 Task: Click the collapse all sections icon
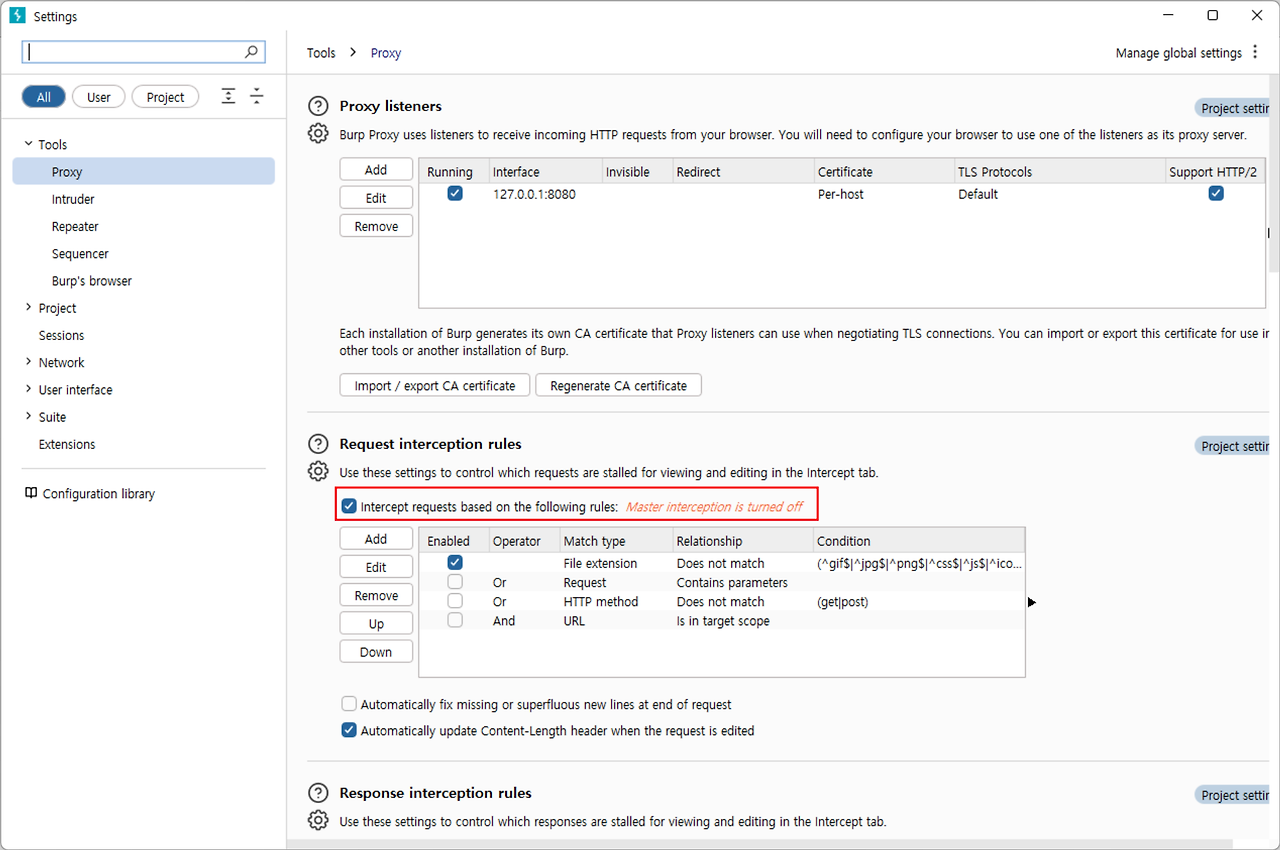[x=257, y=96]
